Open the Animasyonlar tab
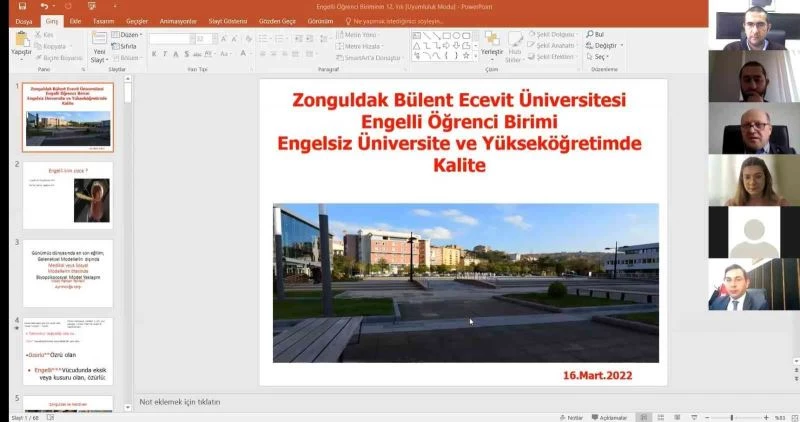The width and height of the screenshot is (800, 422). (178, 21)
